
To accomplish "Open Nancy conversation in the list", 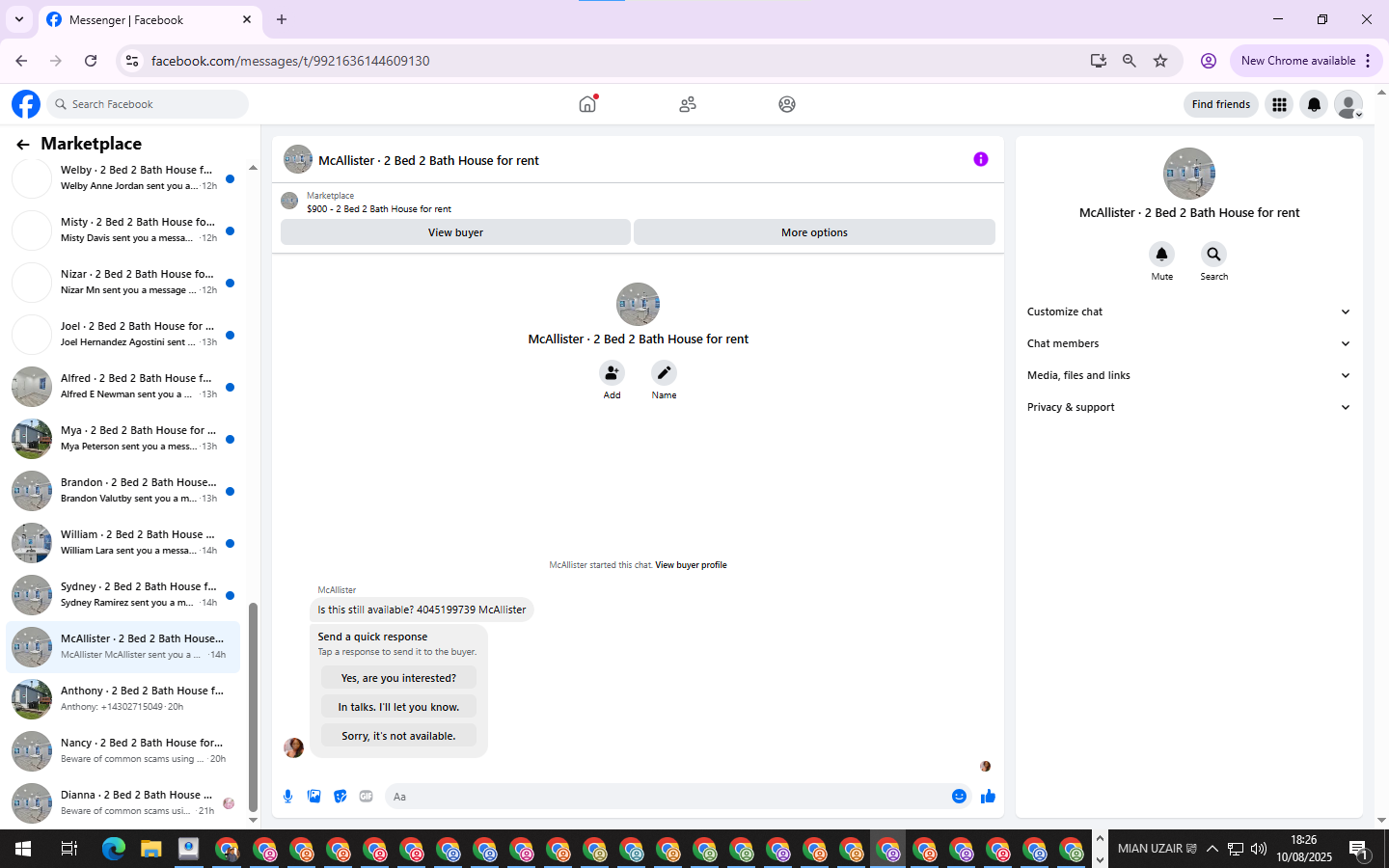I will tap(123, 750).
